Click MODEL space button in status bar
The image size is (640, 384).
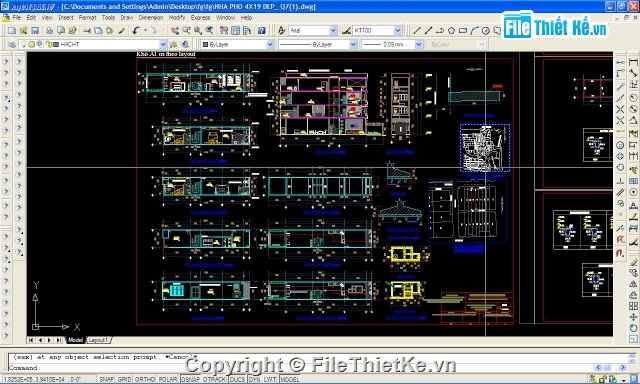click(x=289, y=380)
